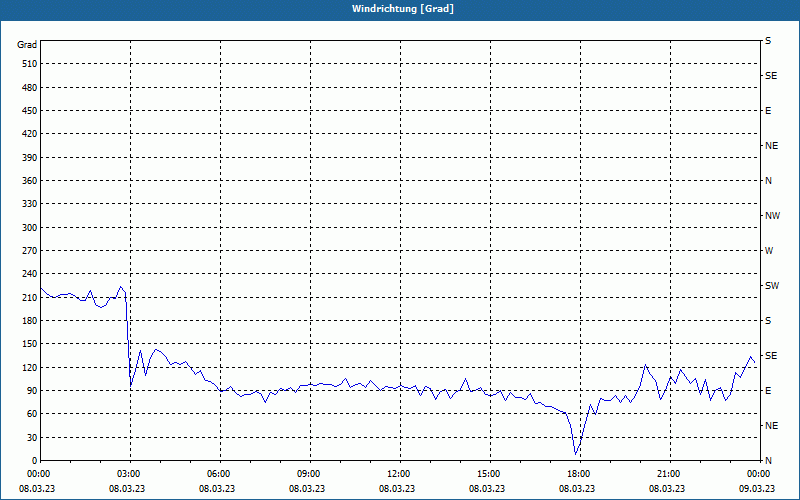Click the chart title "Windrichtung [Grad]"

(403, 9)
